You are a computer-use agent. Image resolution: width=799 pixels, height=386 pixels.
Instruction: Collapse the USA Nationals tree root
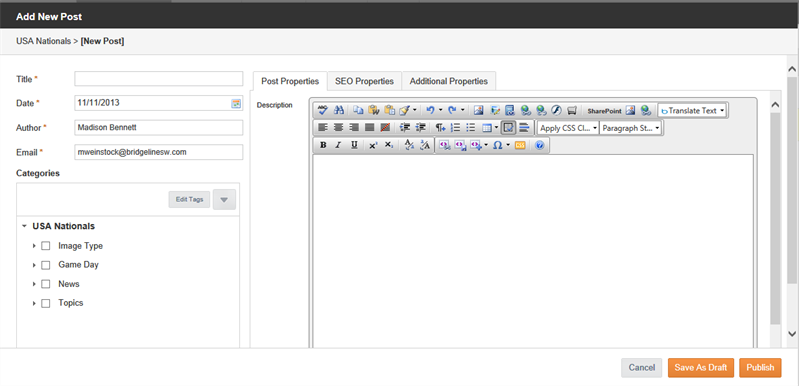24,226
